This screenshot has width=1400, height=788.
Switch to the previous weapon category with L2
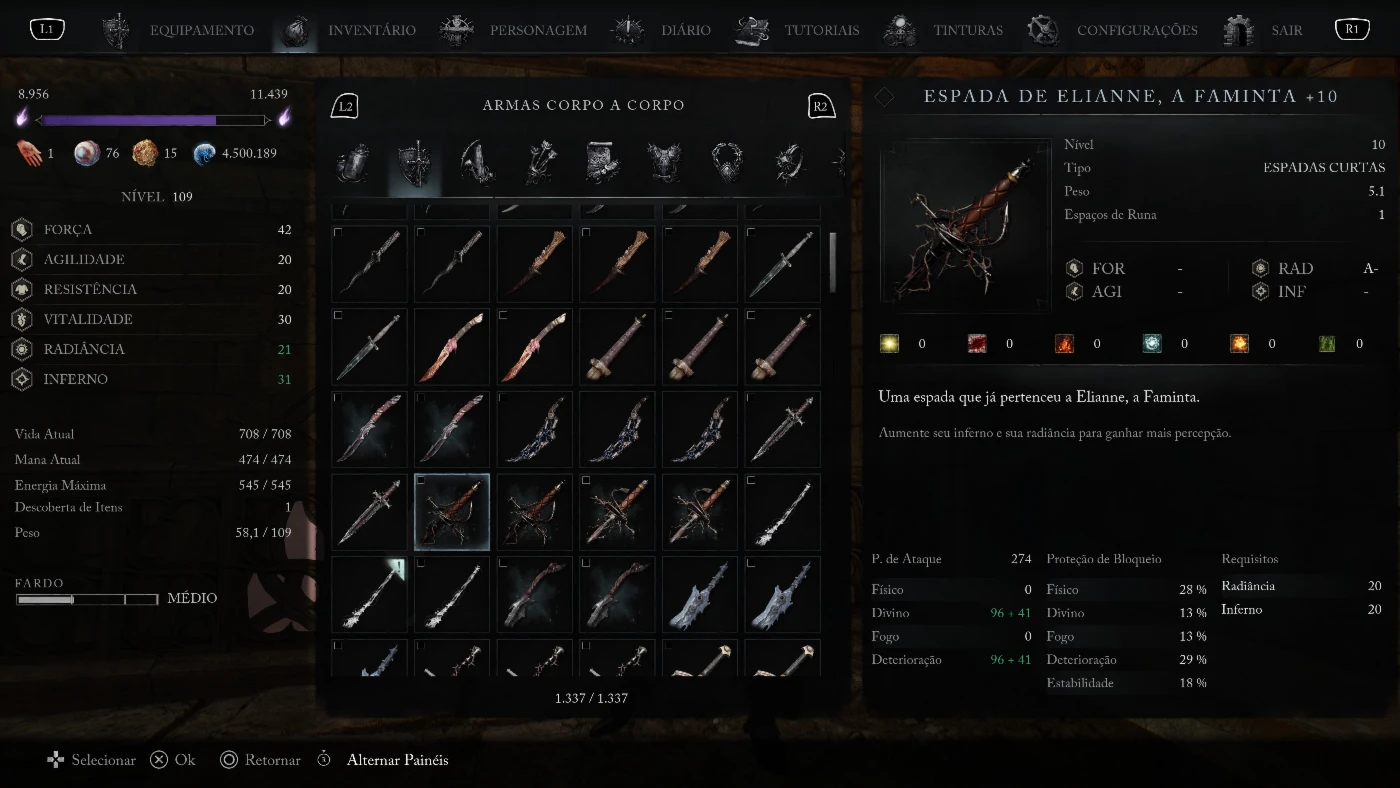coord(345,106)
